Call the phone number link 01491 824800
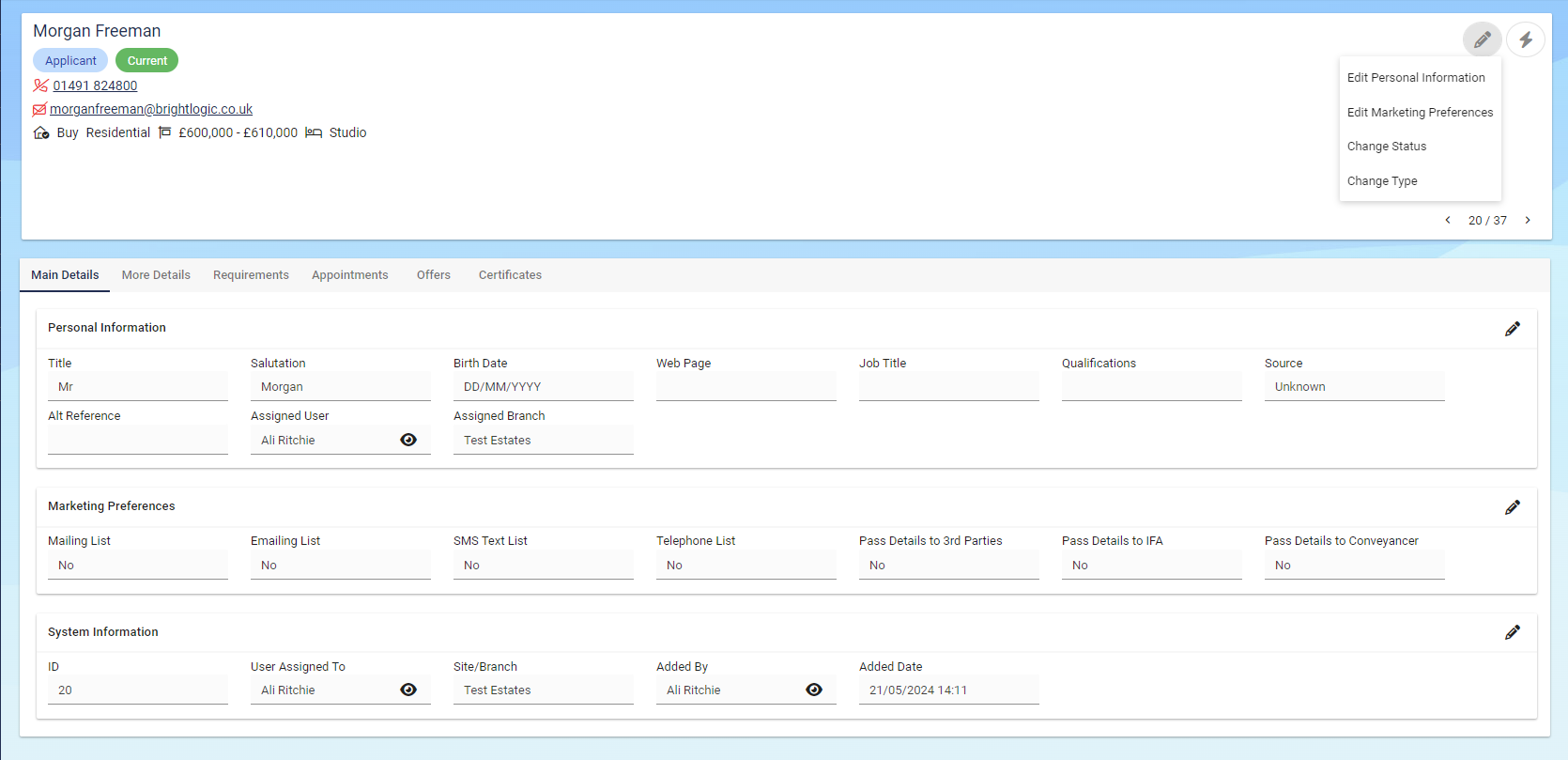This screenshot has width=1568, height=760. pos(95,85)
